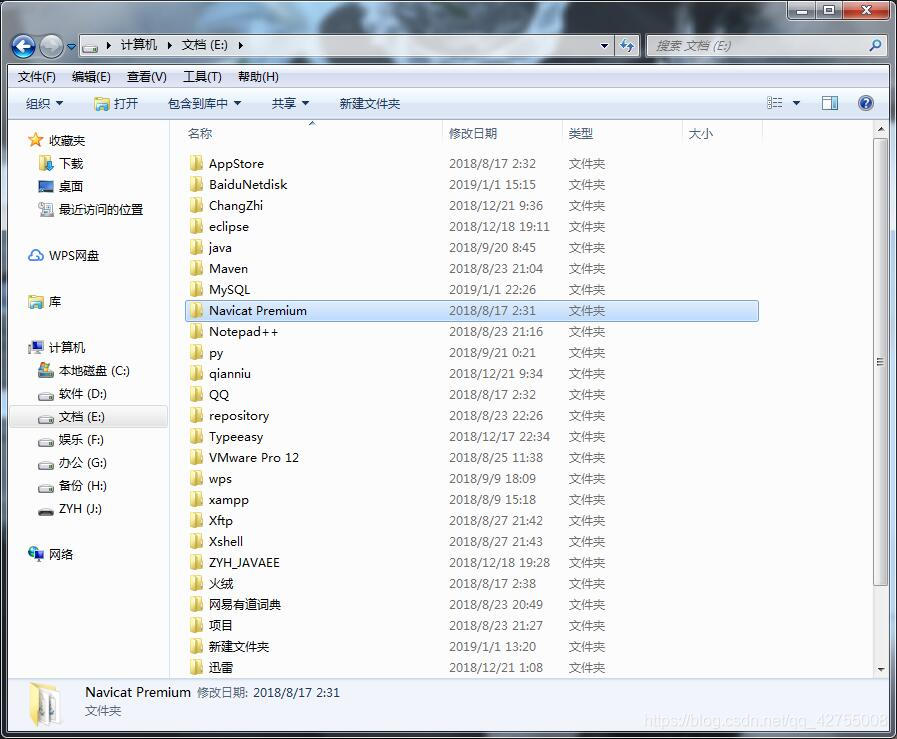Open drive 办公 (G:)
Image resolution: width=897 pixels, height=739 pixels.
[x=72, y=462]
